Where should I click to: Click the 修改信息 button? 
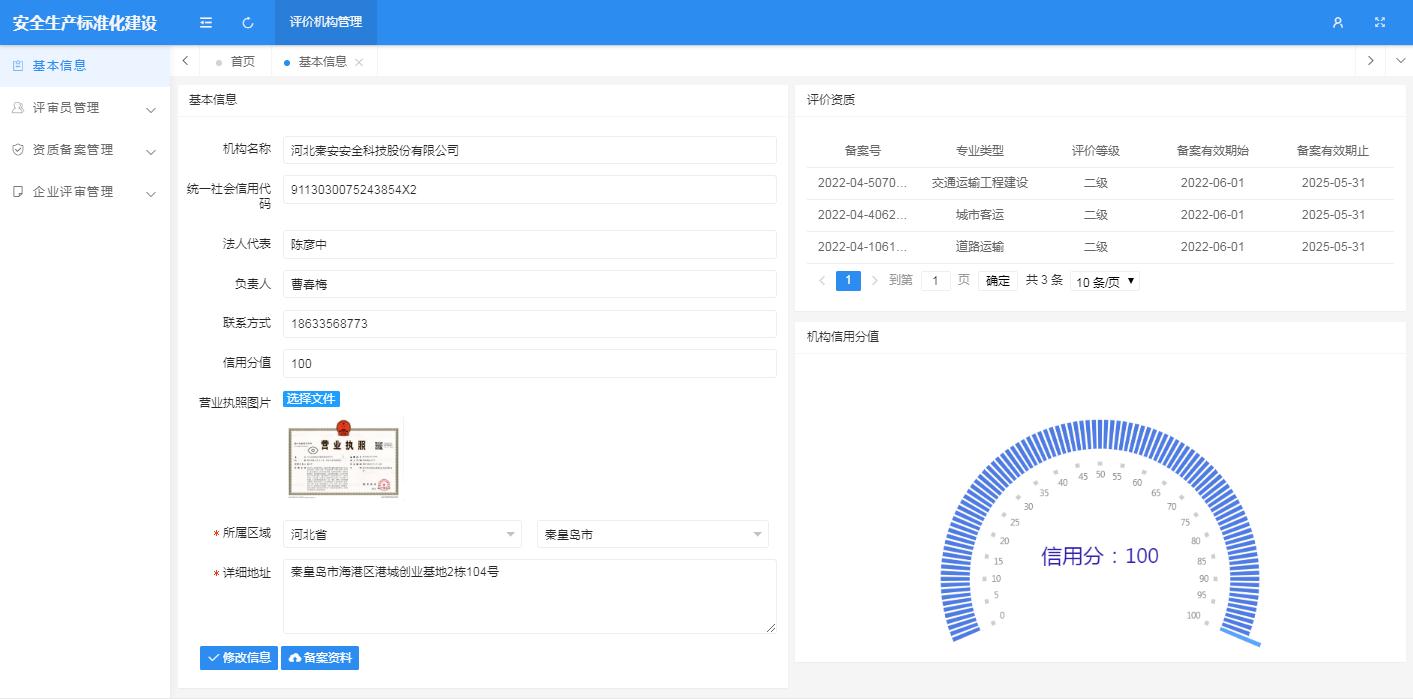click(239, 658)
